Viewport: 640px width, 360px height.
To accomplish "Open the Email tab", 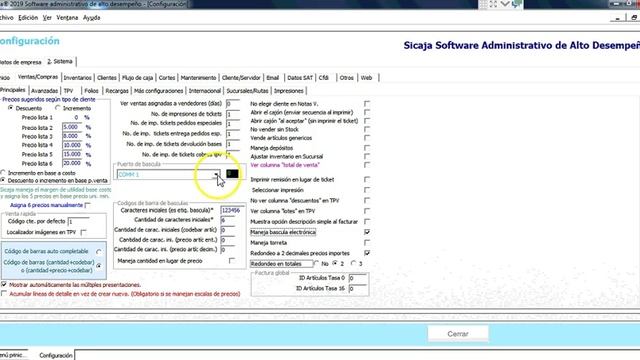I will (273, 78).
